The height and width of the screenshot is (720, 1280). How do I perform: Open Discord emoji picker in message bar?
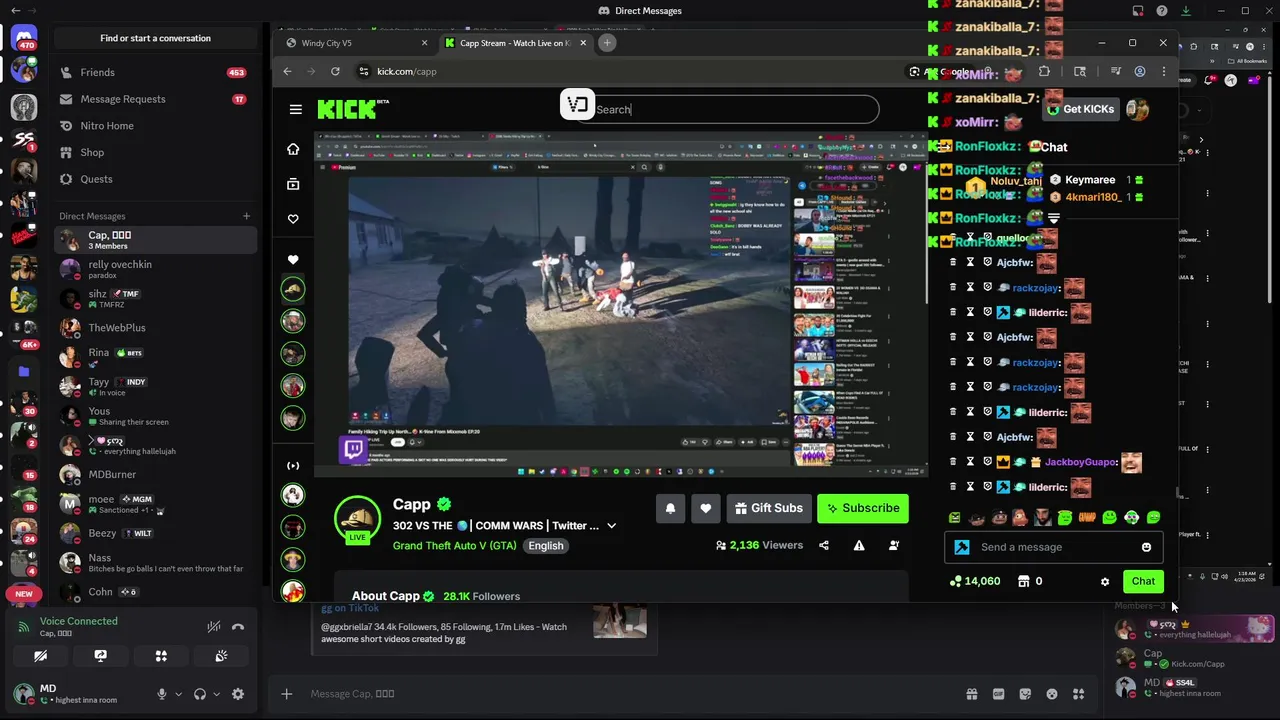click(x=1052, y=694)
